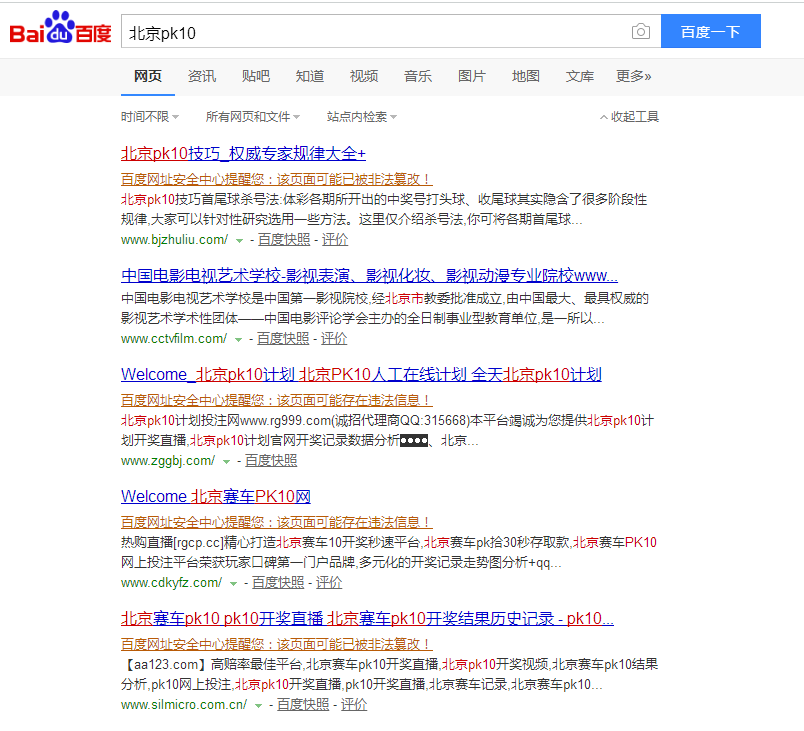Click the Baidu logo
Viewport: 804px width, 731px height.
coord(60,32)
